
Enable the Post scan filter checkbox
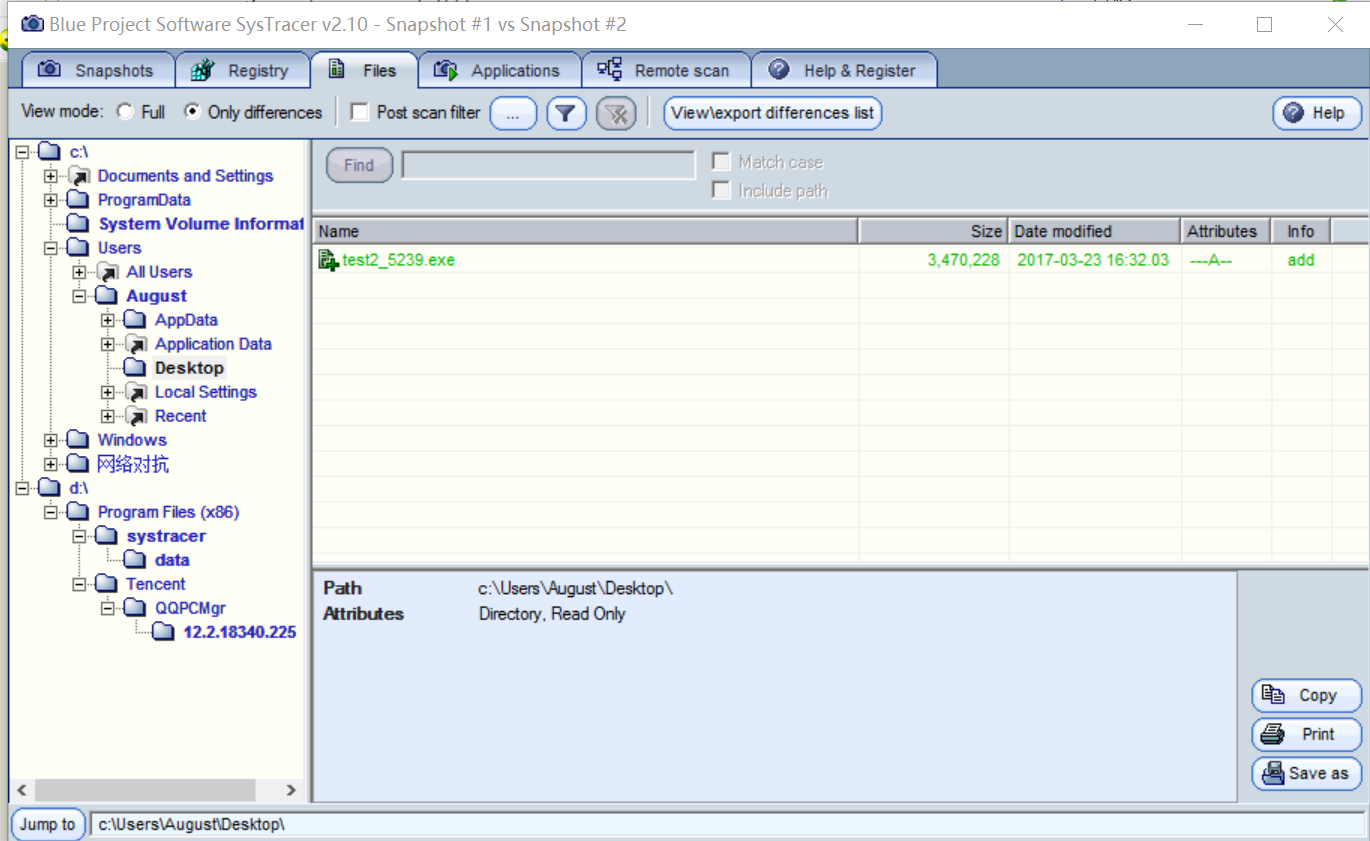tap(360, 112)
